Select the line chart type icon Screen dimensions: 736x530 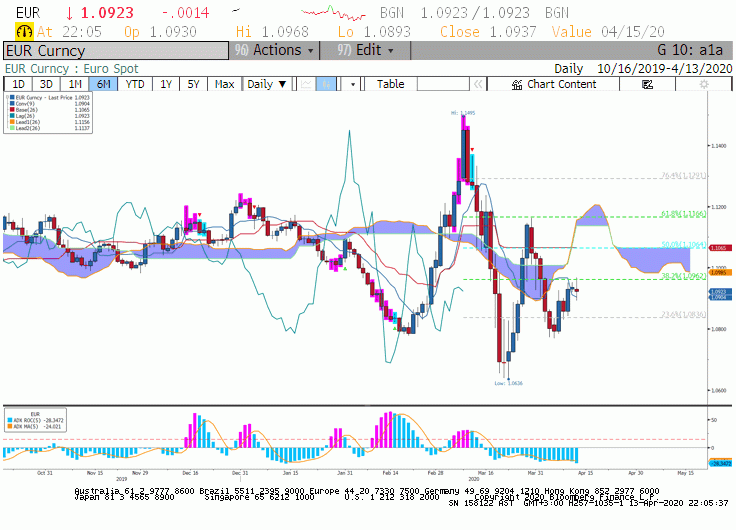(x=306, y=84)
